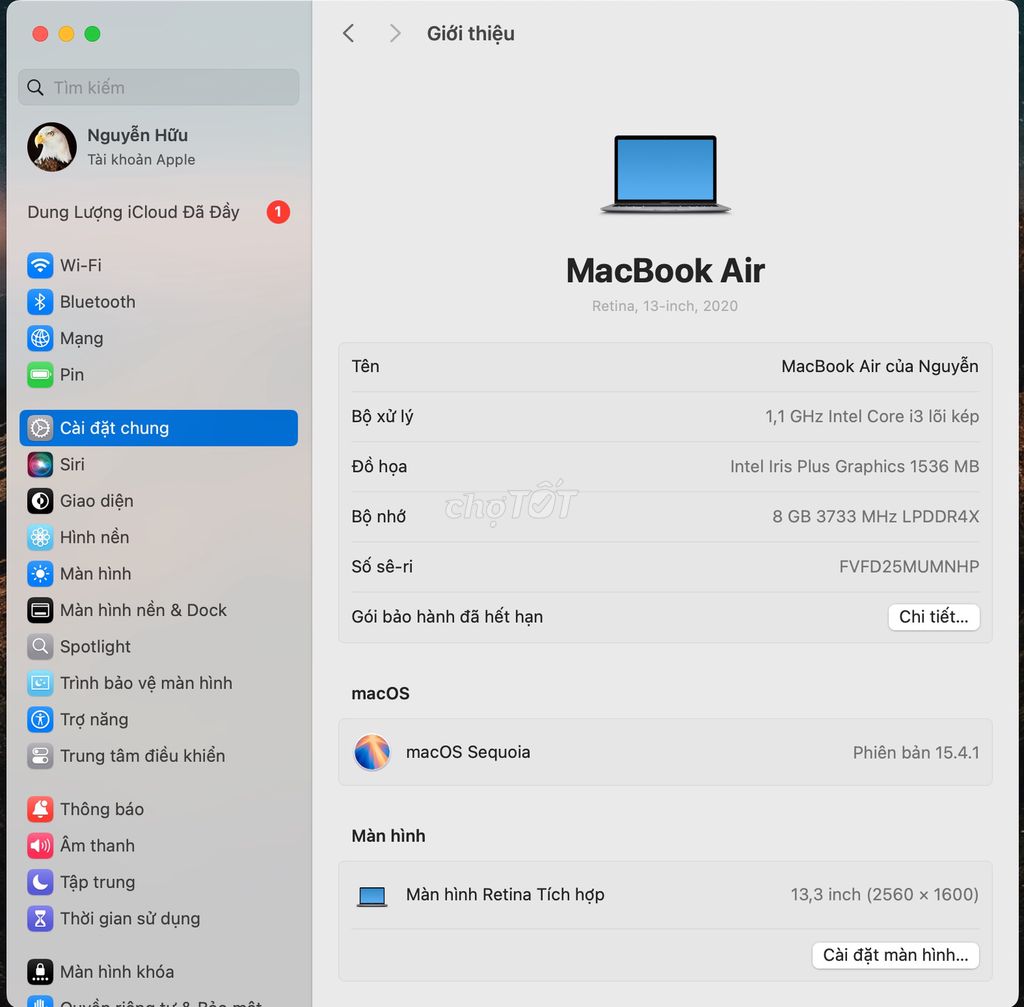Click the macOS Sequoia logo icon
This screenshot has width=1024, height=1007.
coord(372,752)
